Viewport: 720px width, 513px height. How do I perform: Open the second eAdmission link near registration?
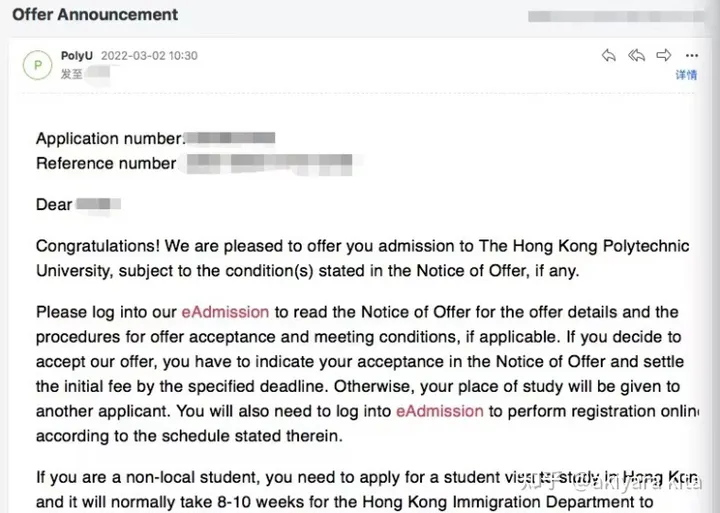pyautogui.click(x=439, y=411)
